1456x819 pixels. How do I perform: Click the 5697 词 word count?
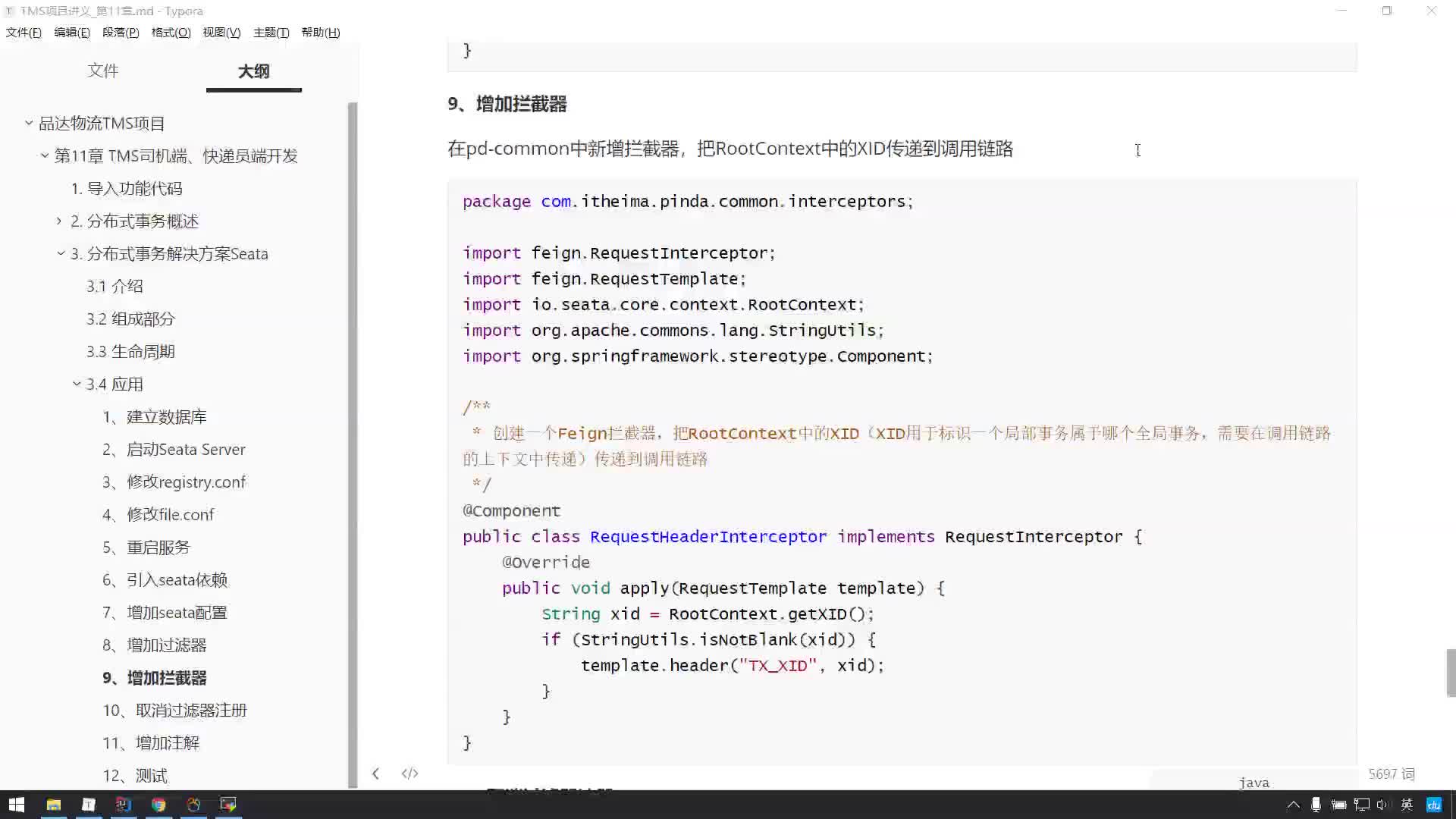(x=1392, y=773)
